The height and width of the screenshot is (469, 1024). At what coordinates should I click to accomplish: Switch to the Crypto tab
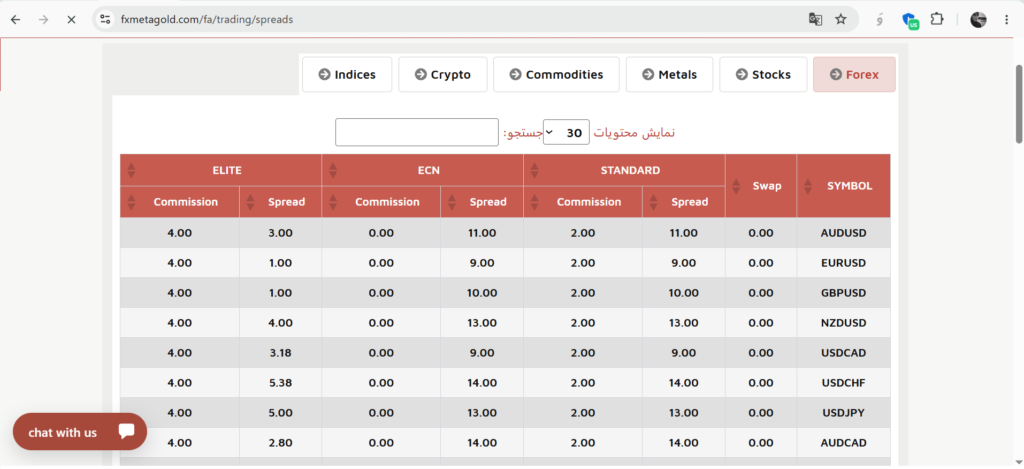click(x=442, y=74)
